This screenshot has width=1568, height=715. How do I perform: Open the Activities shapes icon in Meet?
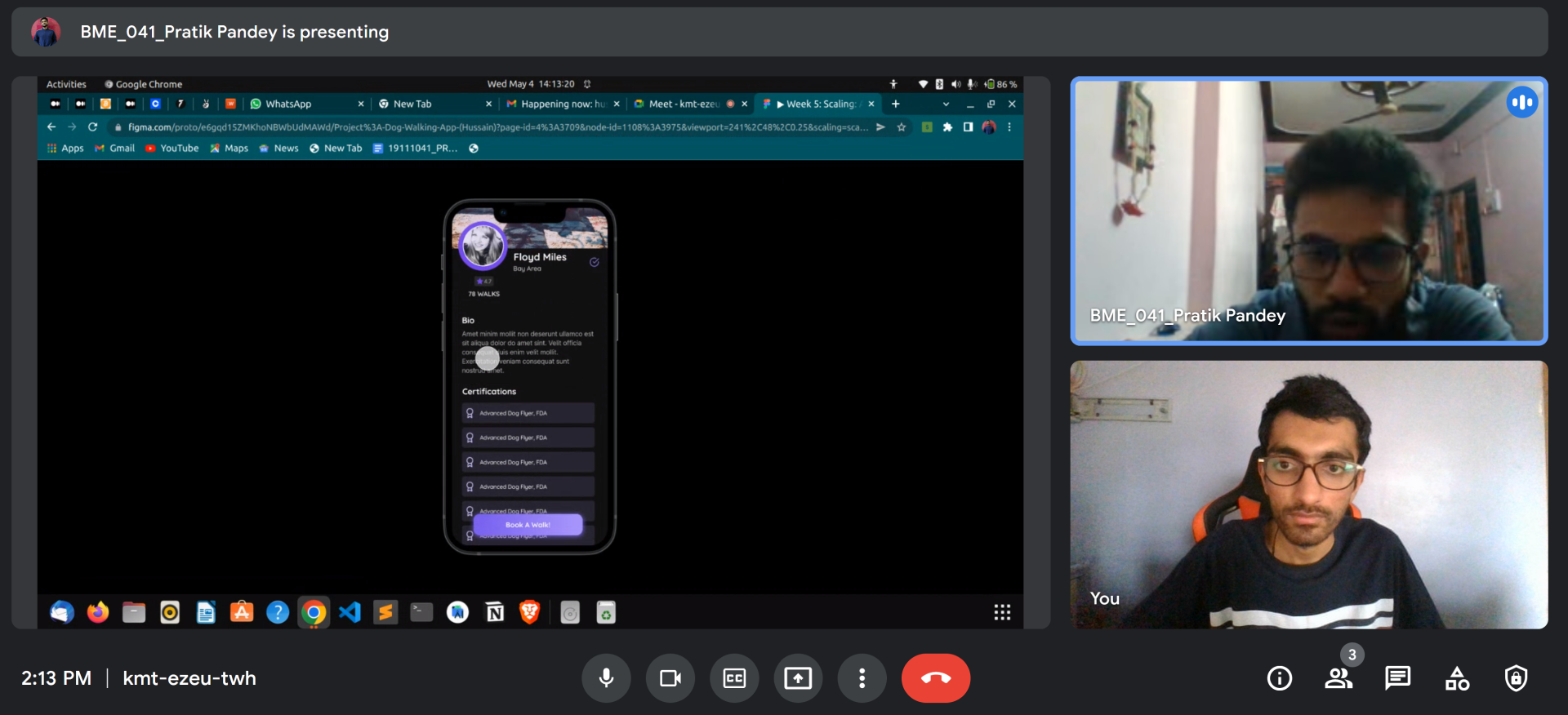[x=1457, y=678]
